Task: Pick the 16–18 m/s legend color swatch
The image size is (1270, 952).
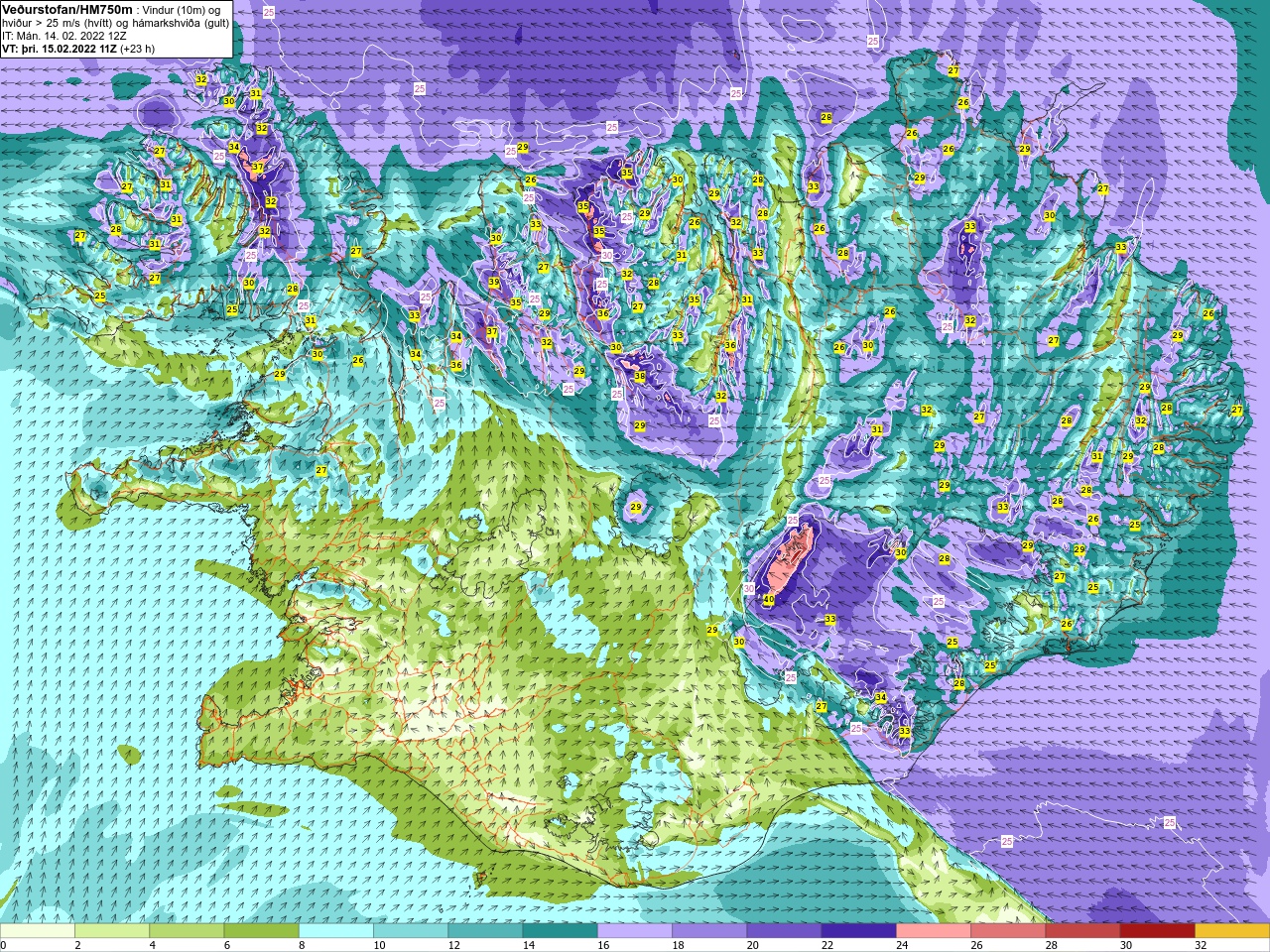Action: click(x=635, y=931)
